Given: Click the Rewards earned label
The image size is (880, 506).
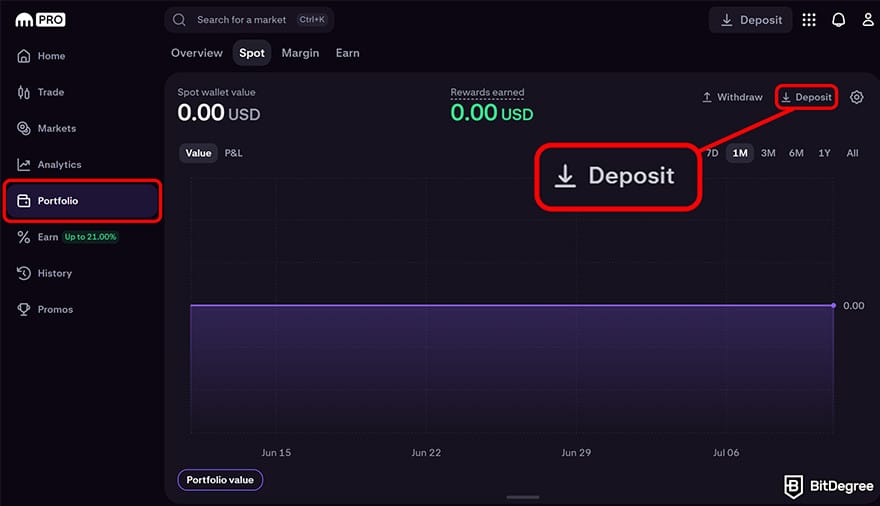Looking at the screenshot, I should [x=487, y=93].
